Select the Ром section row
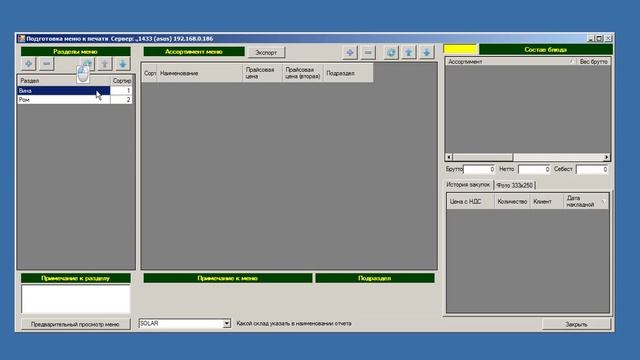Image resolution: width=640 pixels, height=360 pixels. [64, 100]
